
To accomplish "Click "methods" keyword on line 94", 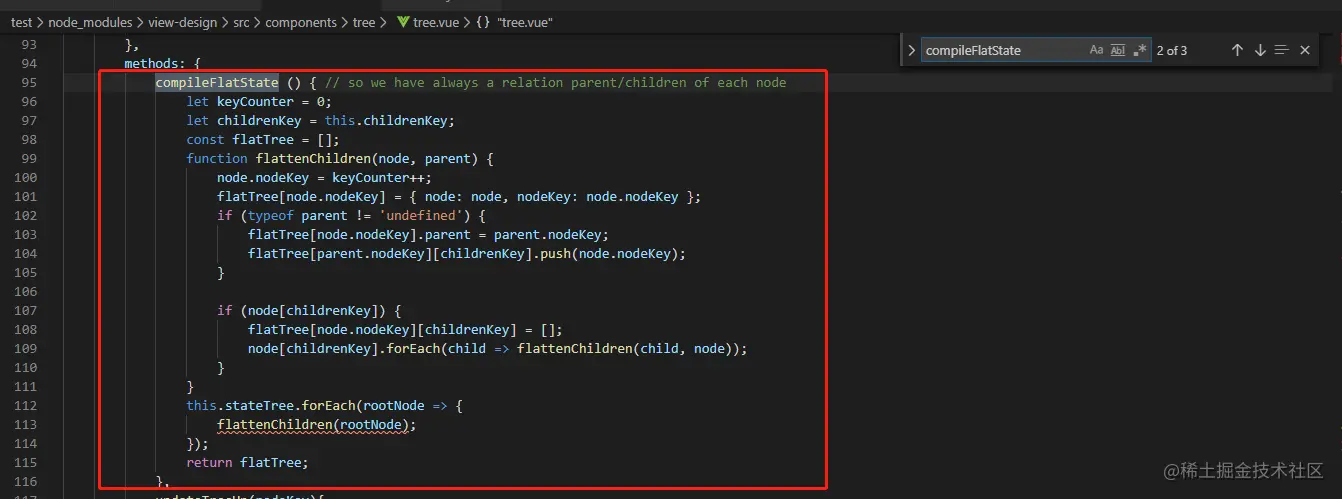I will click(151, 63).
